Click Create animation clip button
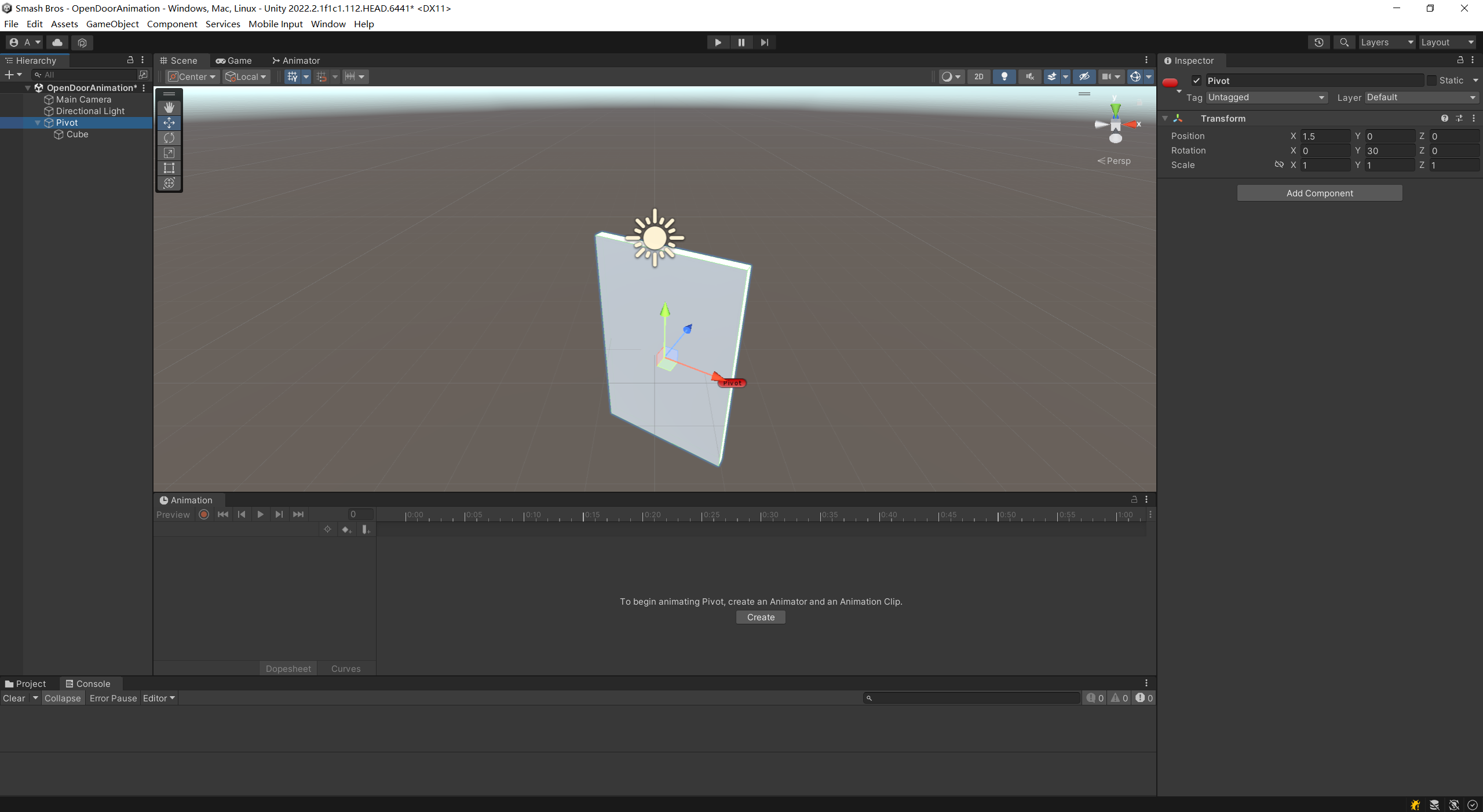This screenshot has width=1483, height=812. click(x=760, y=617)
